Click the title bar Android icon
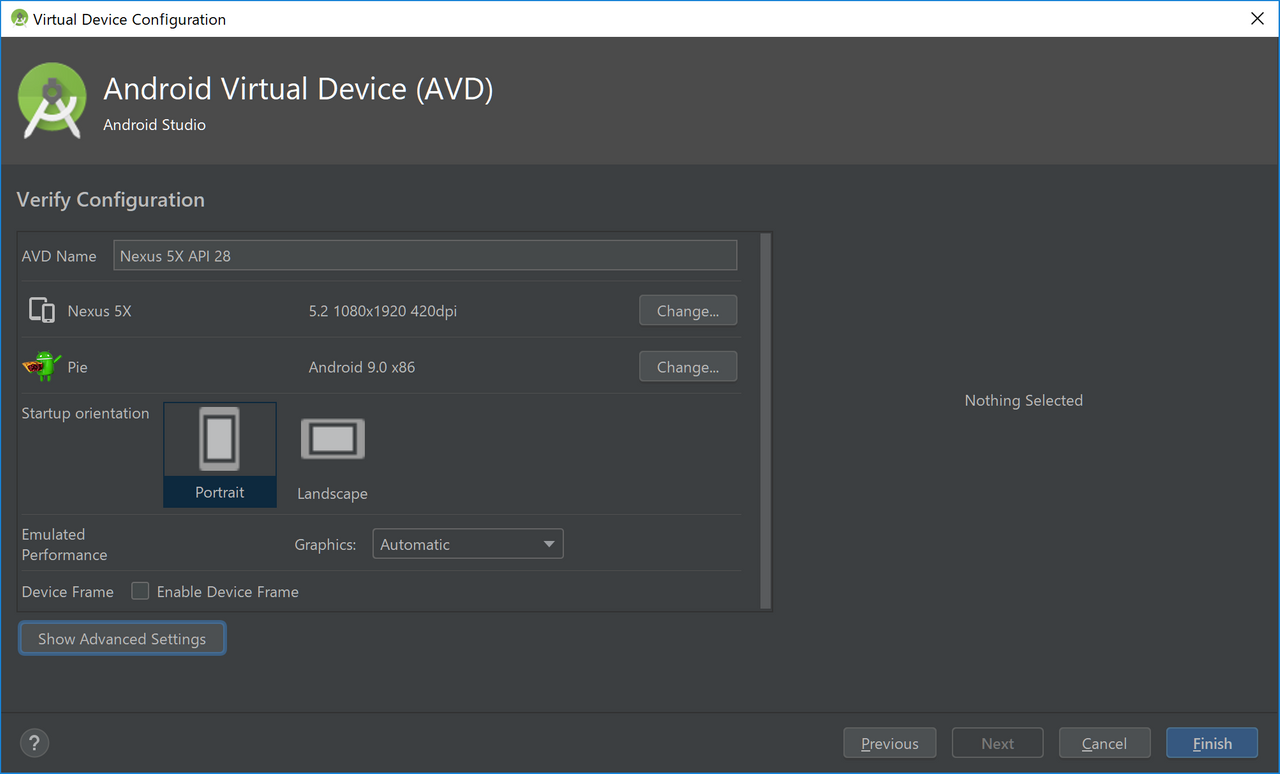The height and width of the screenshot is (774, 1280). tap(19, 18)
